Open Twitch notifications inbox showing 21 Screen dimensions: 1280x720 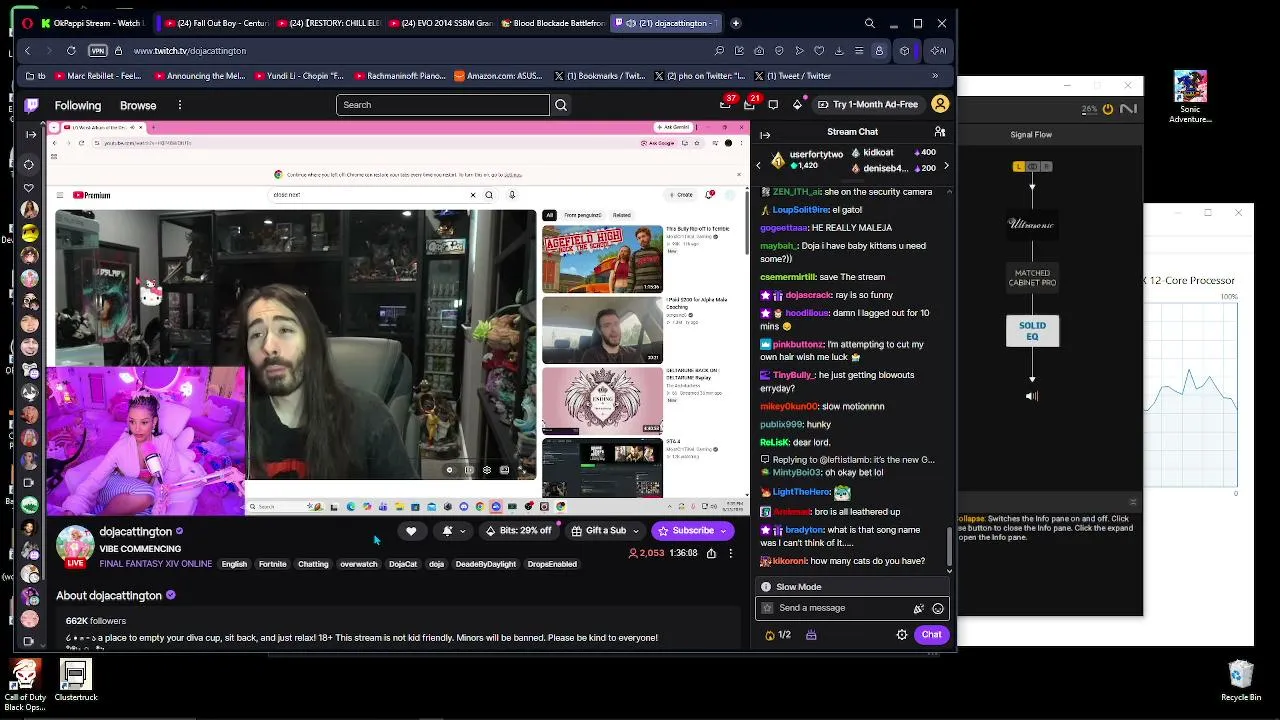click(748, 104)
